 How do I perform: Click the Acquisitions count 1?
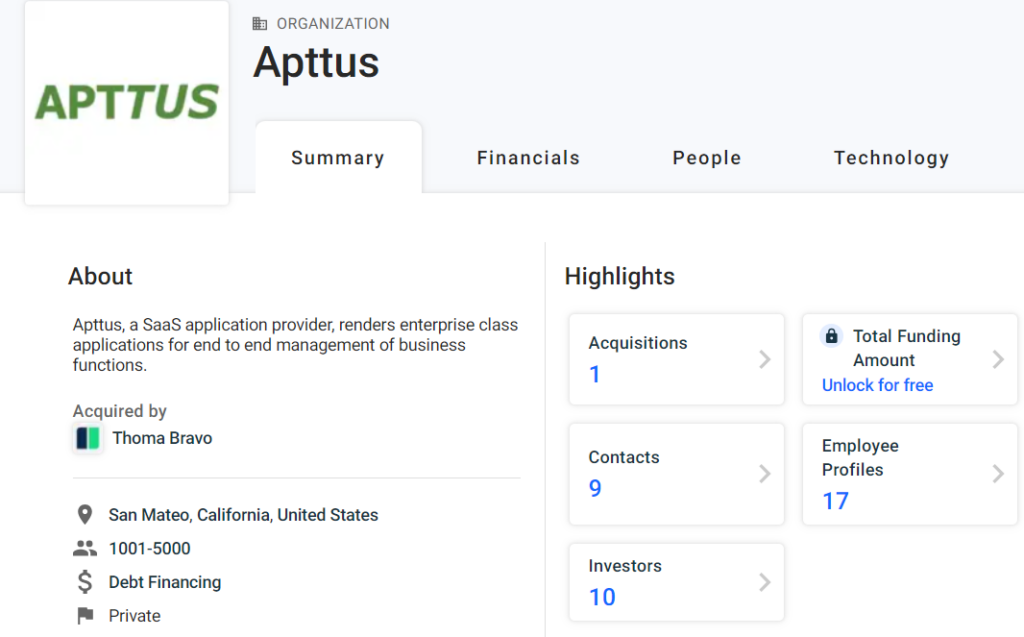pyautogui.click(x=594, y=374)
